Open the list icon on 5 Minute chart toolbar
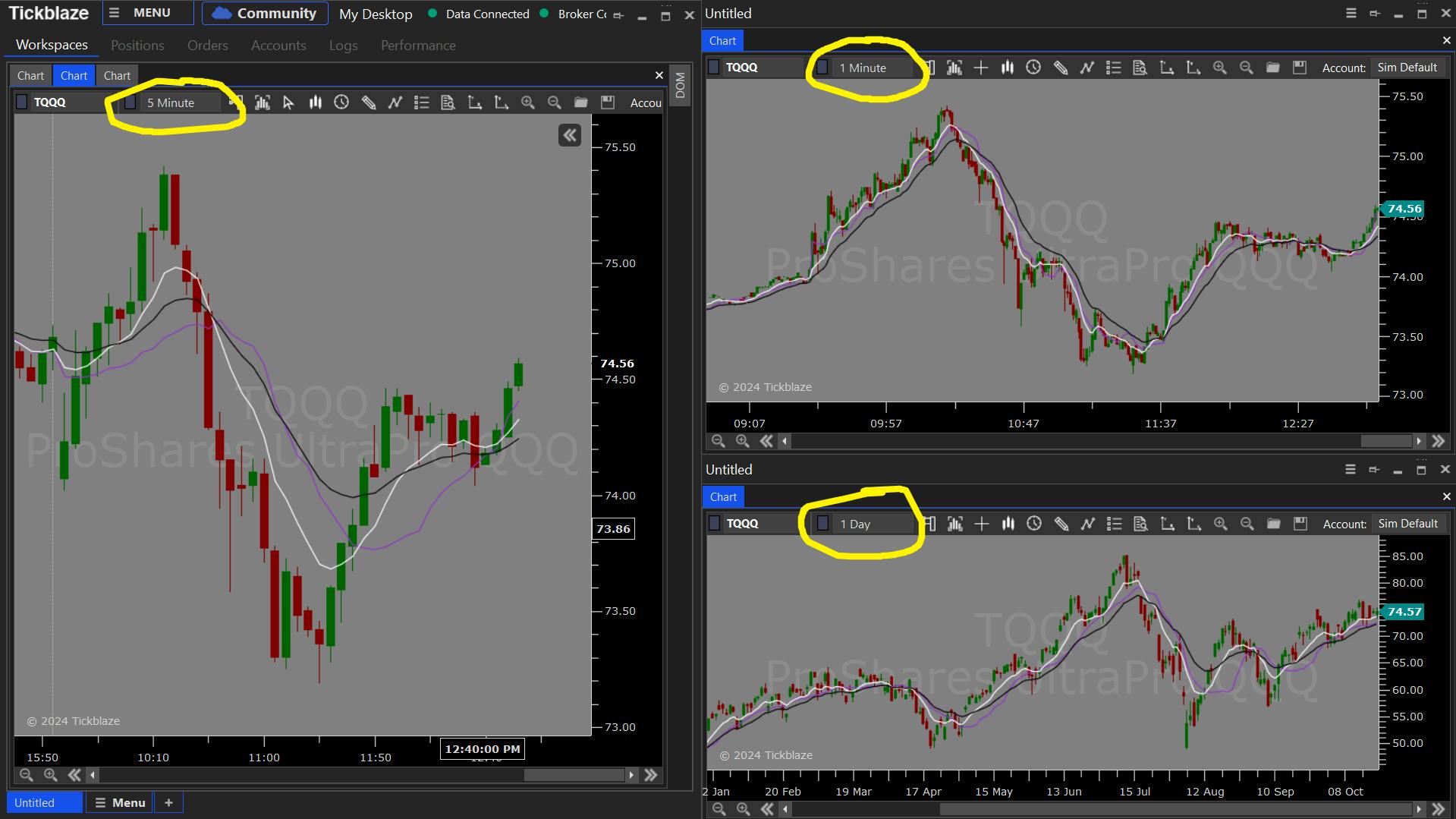The image size is (1456, 819). point(422,102)
